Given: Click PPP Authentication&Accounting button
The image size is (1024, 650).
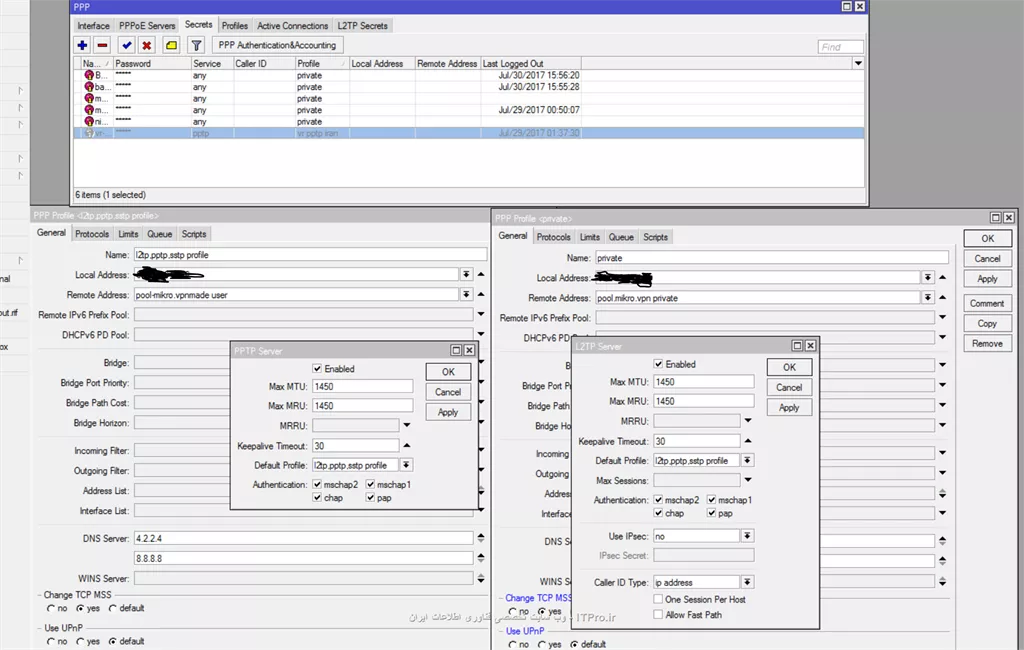Looking at the screenshot, I should (277, 45).
